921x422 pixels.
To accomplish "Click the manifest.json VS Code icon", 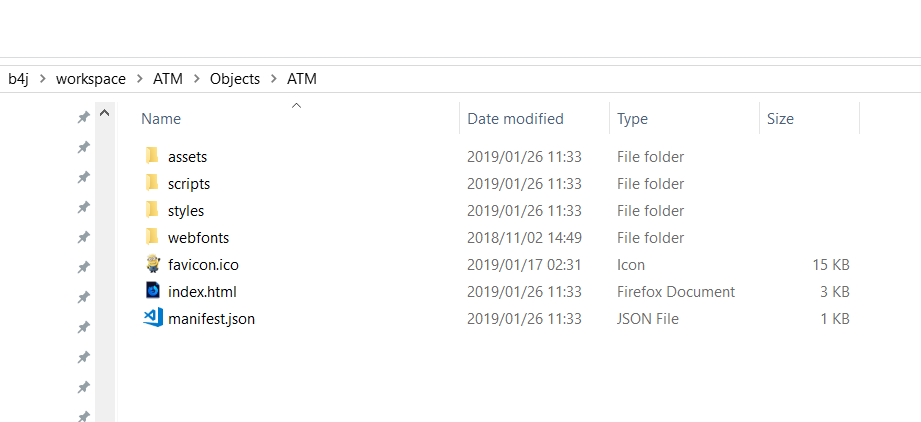I will click(x=152, y=318).
